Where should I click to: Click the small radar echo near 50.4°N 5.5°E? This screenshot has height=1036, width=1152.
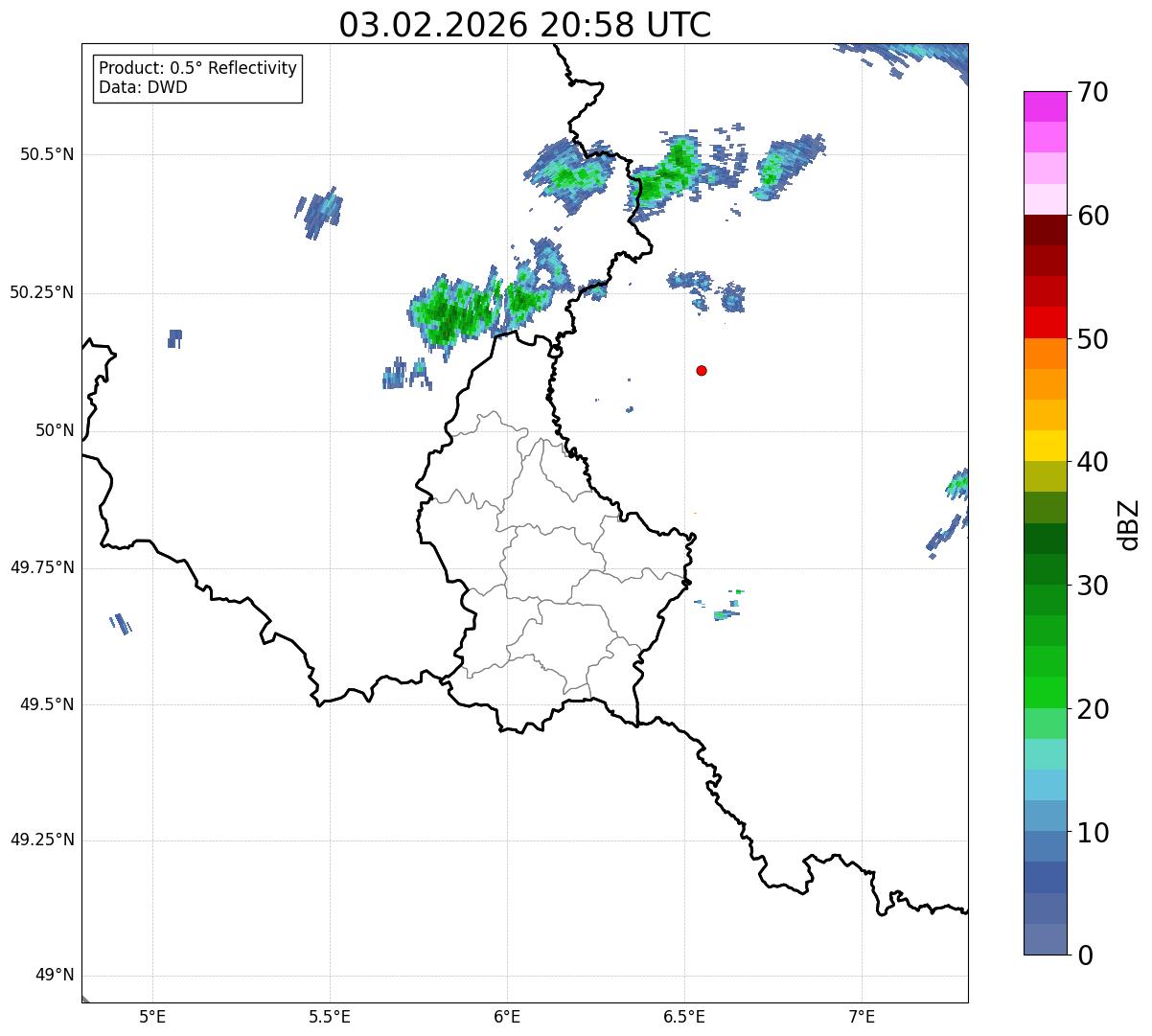click(x=319, y=213)
